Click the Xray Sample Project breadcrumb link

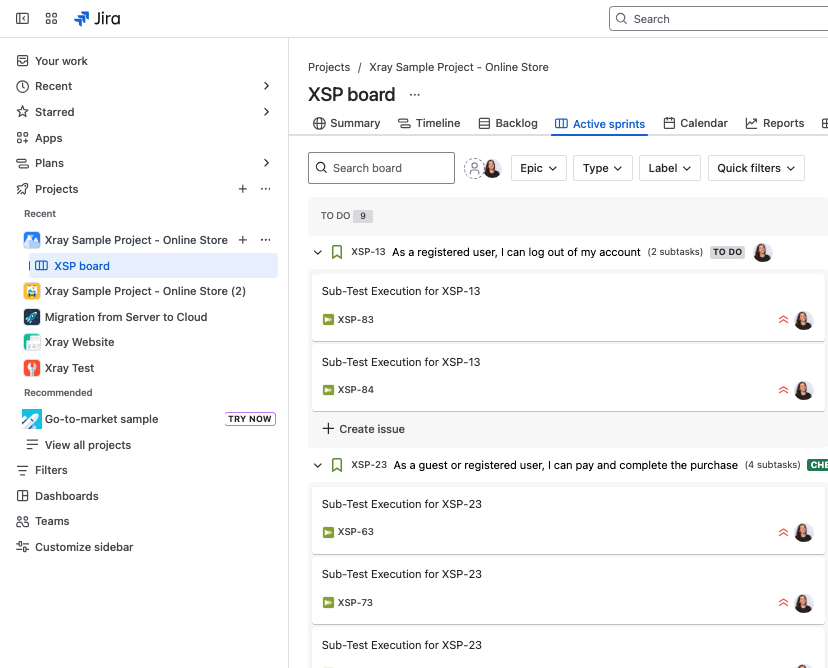[x=458, y=68]
